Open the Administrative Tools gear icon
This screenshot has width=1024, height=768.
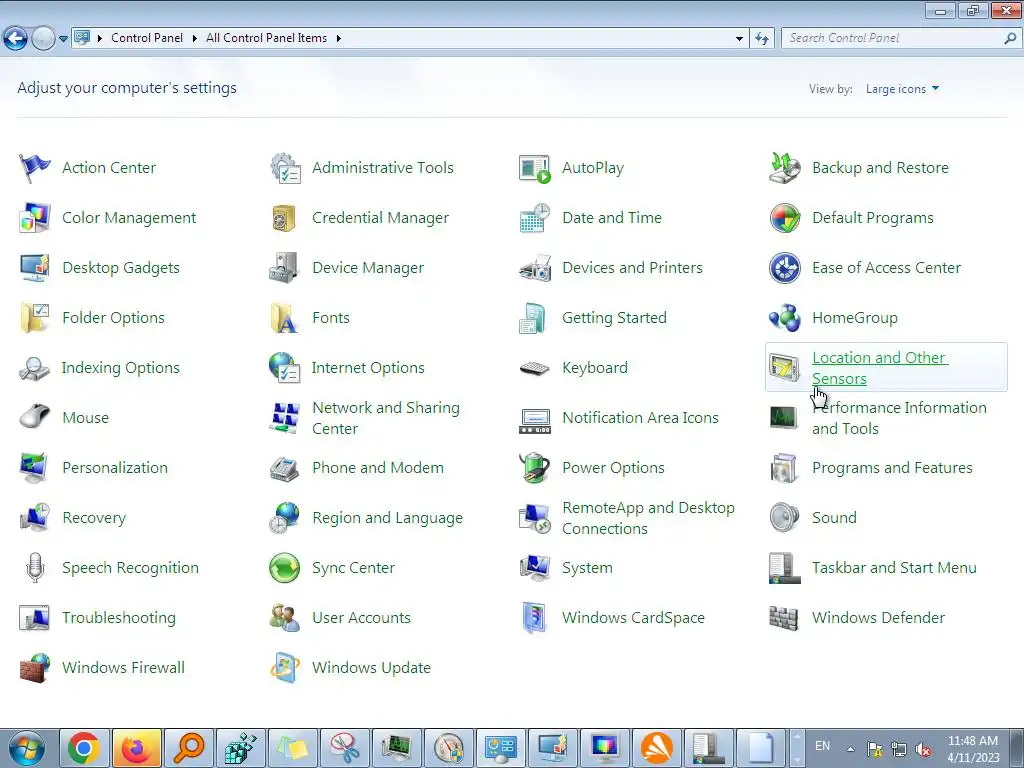[x=285, y=168]
